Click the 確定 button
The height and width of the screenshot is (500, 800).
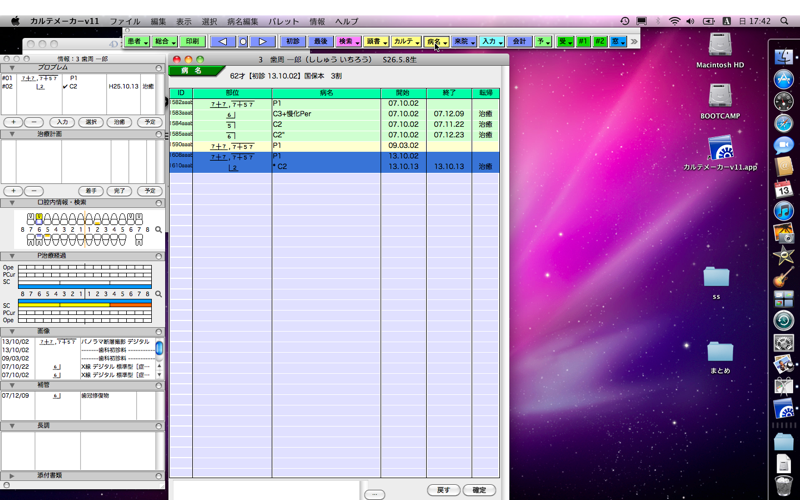click(479, 490)
